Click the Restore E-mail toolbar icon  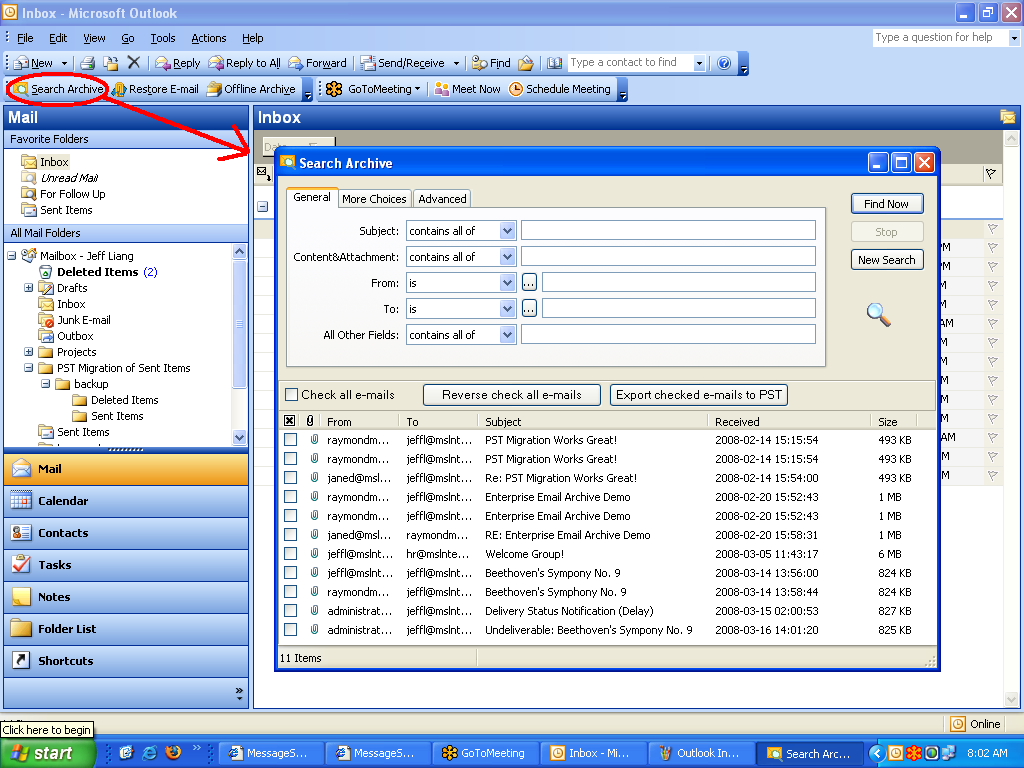click(120, 89)
